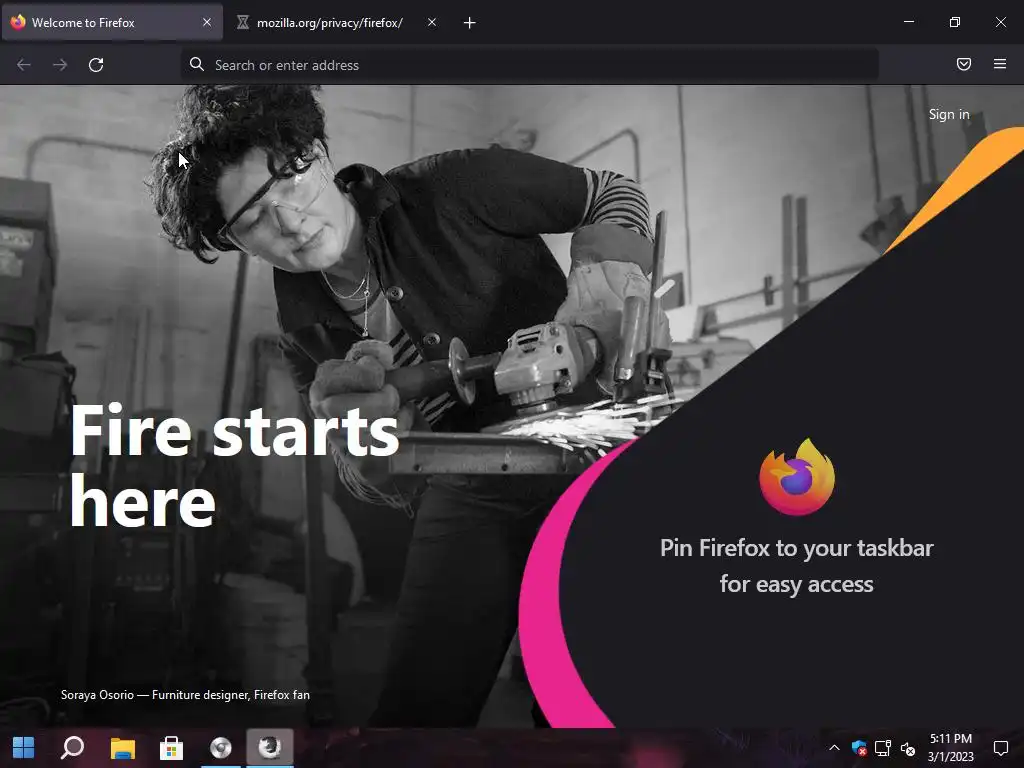The image size is (1024, 768).
Task: Click the active Firefox taskbar icon
Action: (x=270, y=746)
